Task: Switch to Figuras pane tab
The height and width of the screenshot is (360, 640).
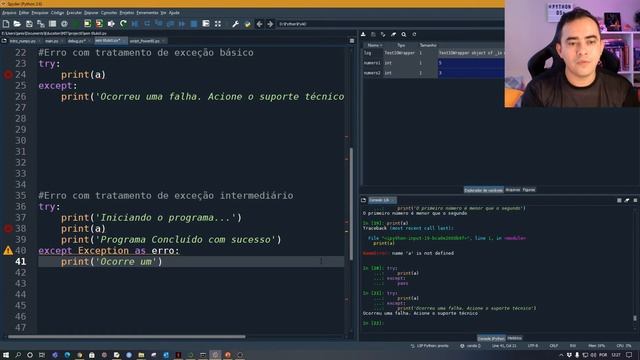Action: click(x=529, y=190)
